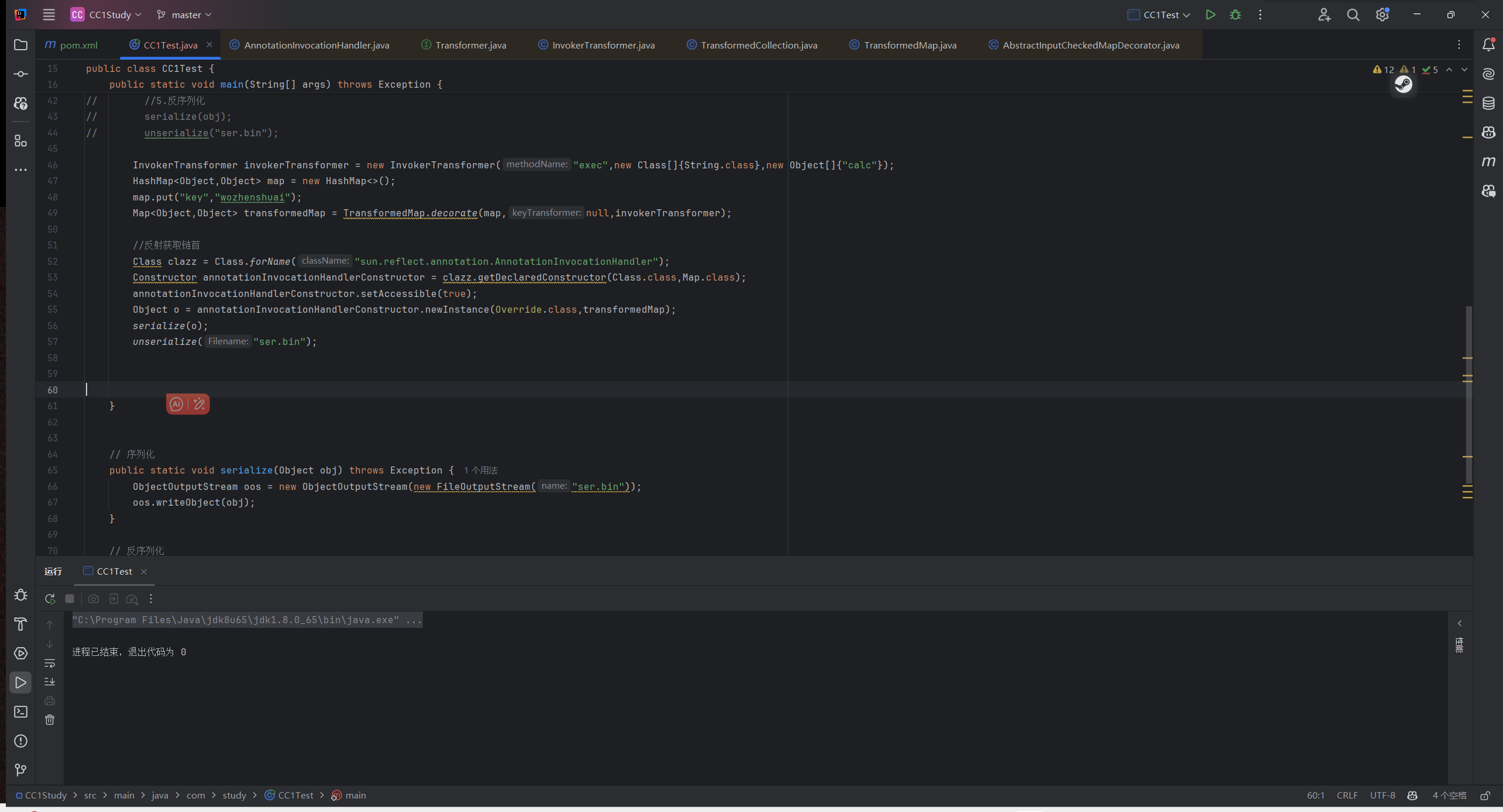
Task: Open the Commit tool window
Action: 20,74
